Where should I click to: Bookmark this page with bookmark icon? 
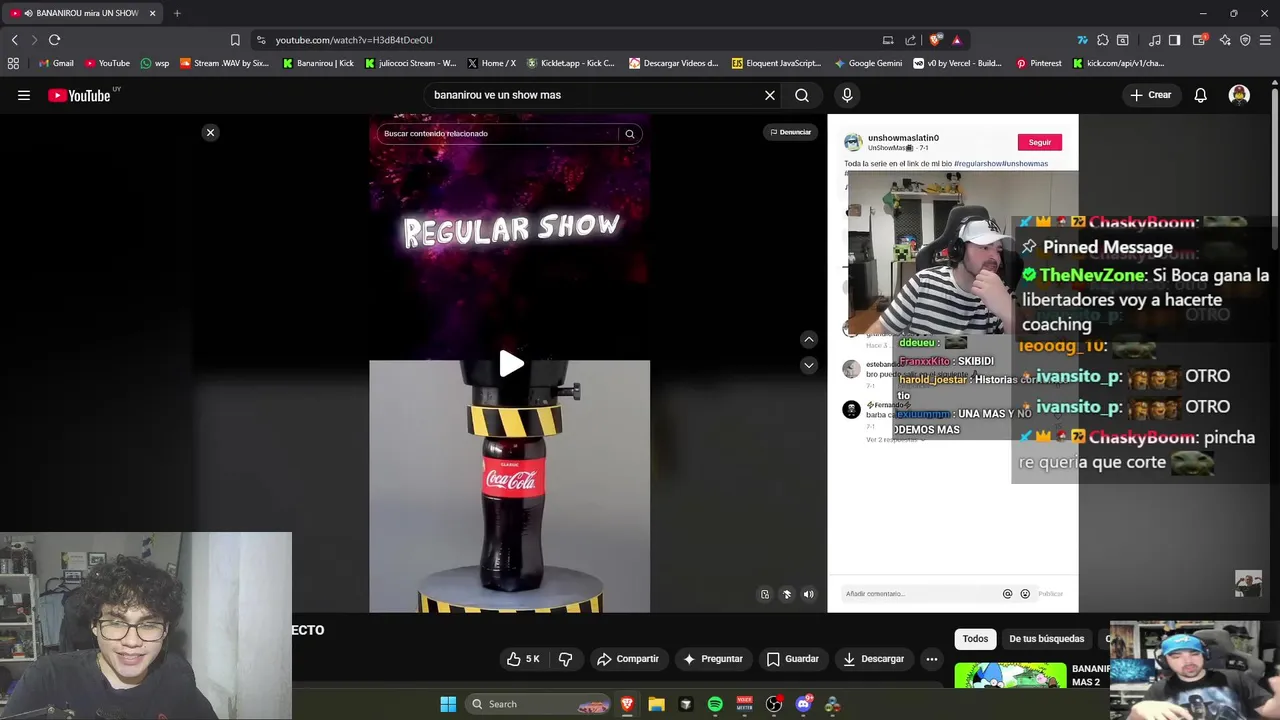[x=235, y=40]
